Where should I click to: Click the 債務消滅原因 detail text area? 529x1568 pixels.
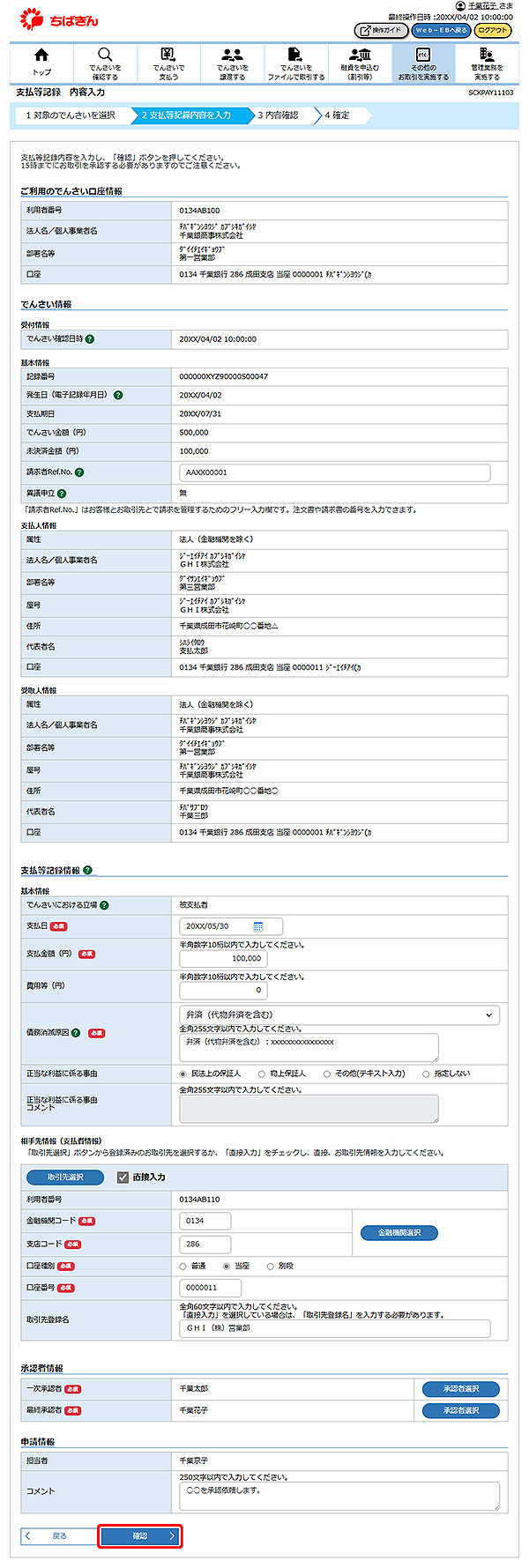click(x=309, y=1047)
